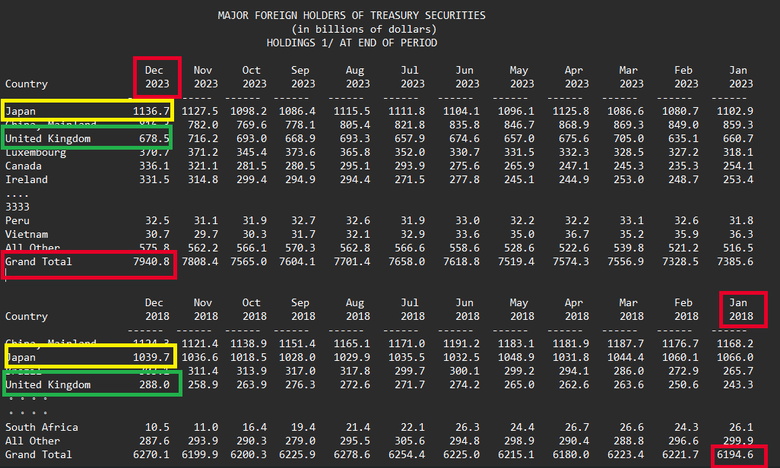Screen dimensions: 780x468
Task: Click the Ireland row label
Action: point(26,180)
